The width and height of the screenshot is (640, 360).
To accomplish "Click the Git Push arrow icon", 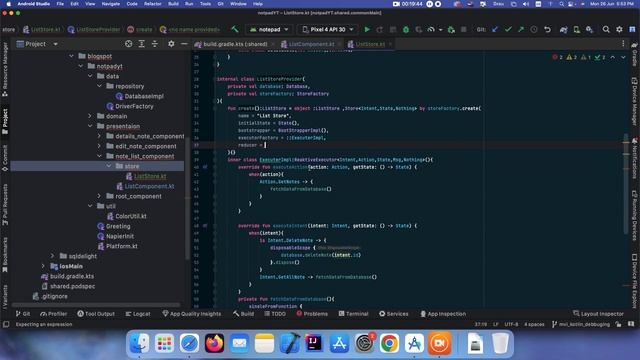I will tap(521, 29).
